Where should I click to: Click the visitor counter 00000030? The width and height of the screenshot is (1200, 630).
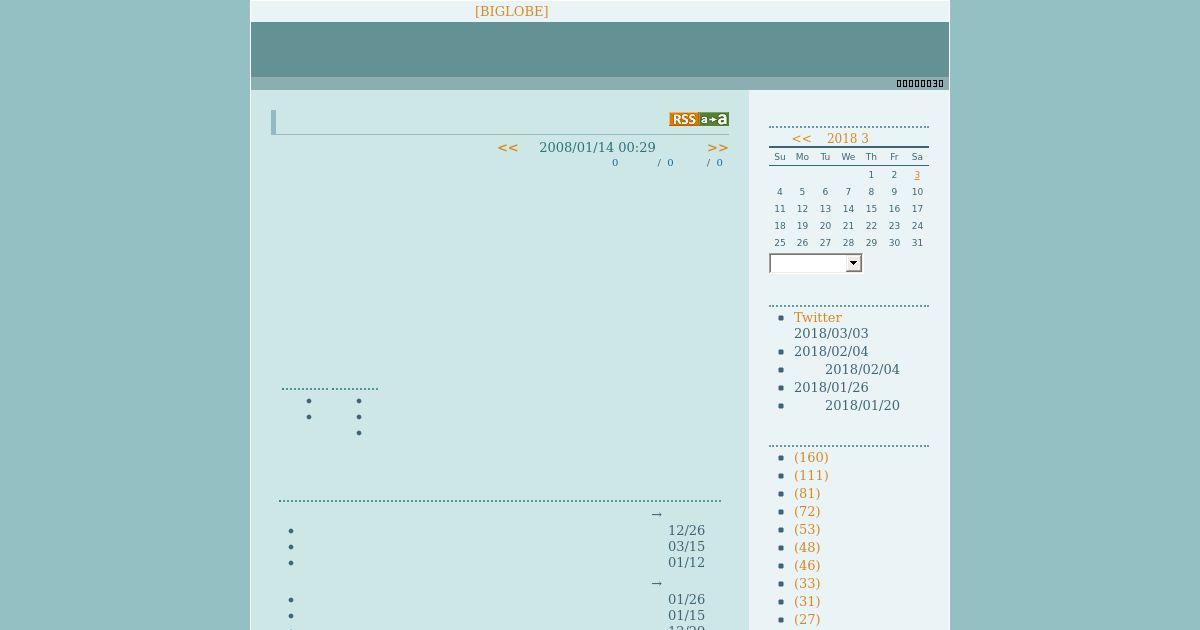coord(920,84)
